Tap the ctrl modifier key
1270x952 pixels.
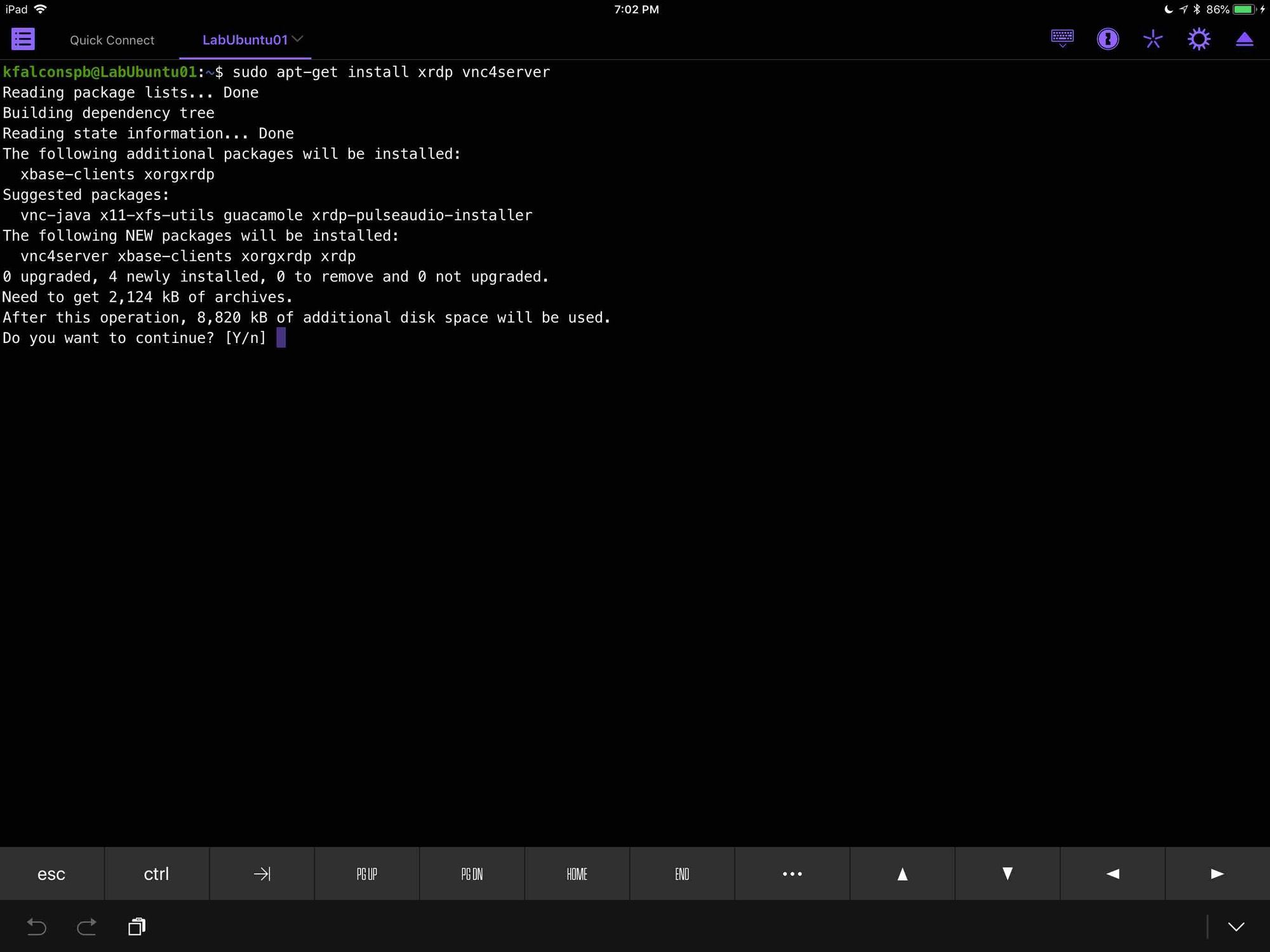pyautogui.click(x=156, y=874)
